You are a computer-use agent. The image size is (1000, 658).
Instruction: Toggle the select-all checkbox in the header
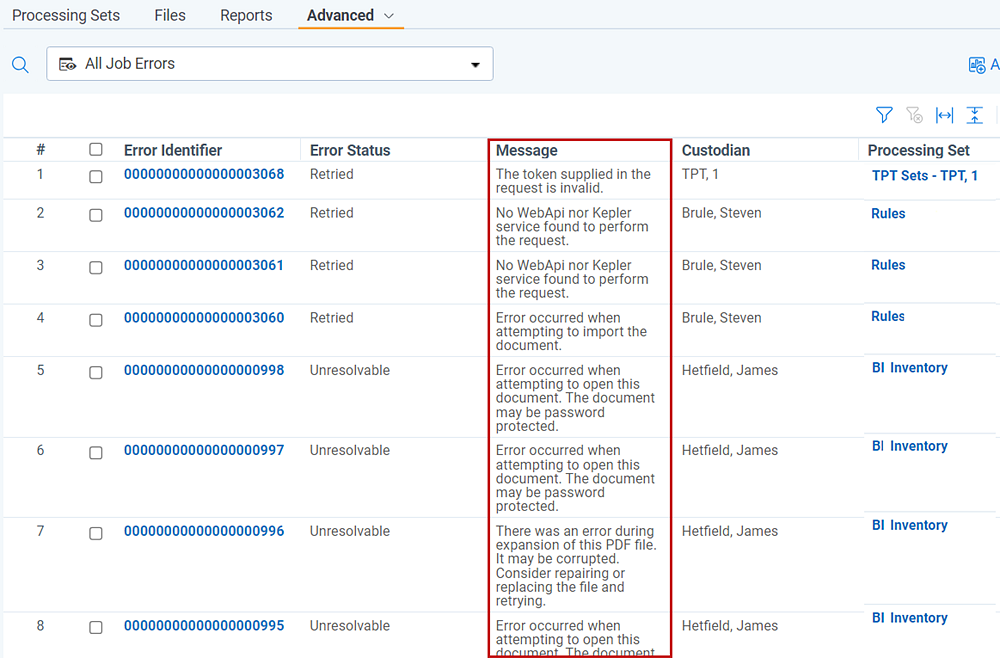pyautogui.click(x=96, y=149)
